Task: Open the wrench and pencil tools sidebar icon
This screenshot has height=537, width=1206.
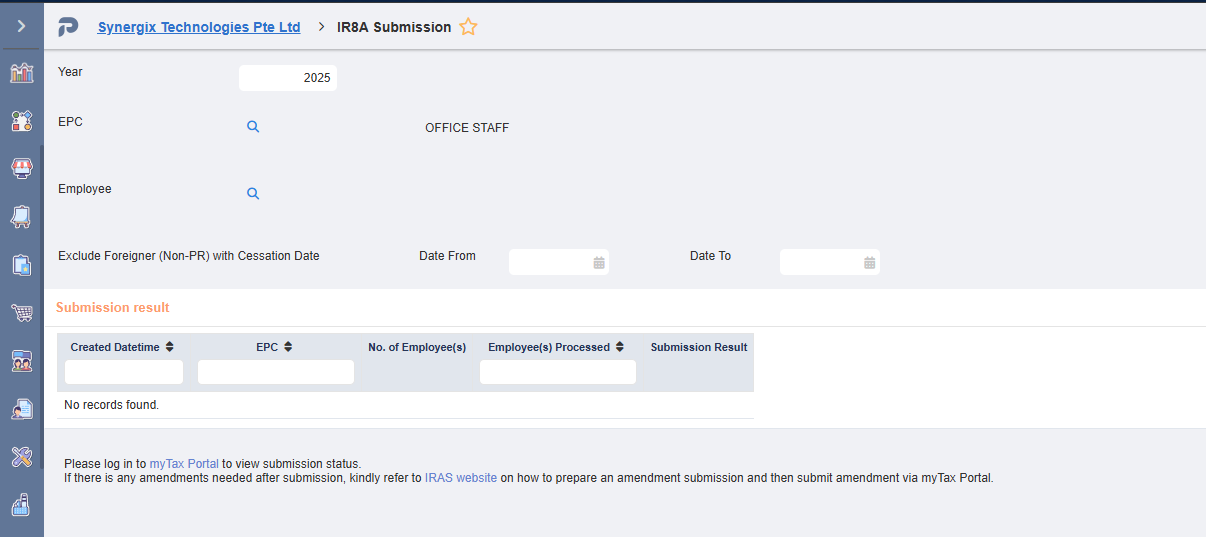Action: tap(21, 457)
